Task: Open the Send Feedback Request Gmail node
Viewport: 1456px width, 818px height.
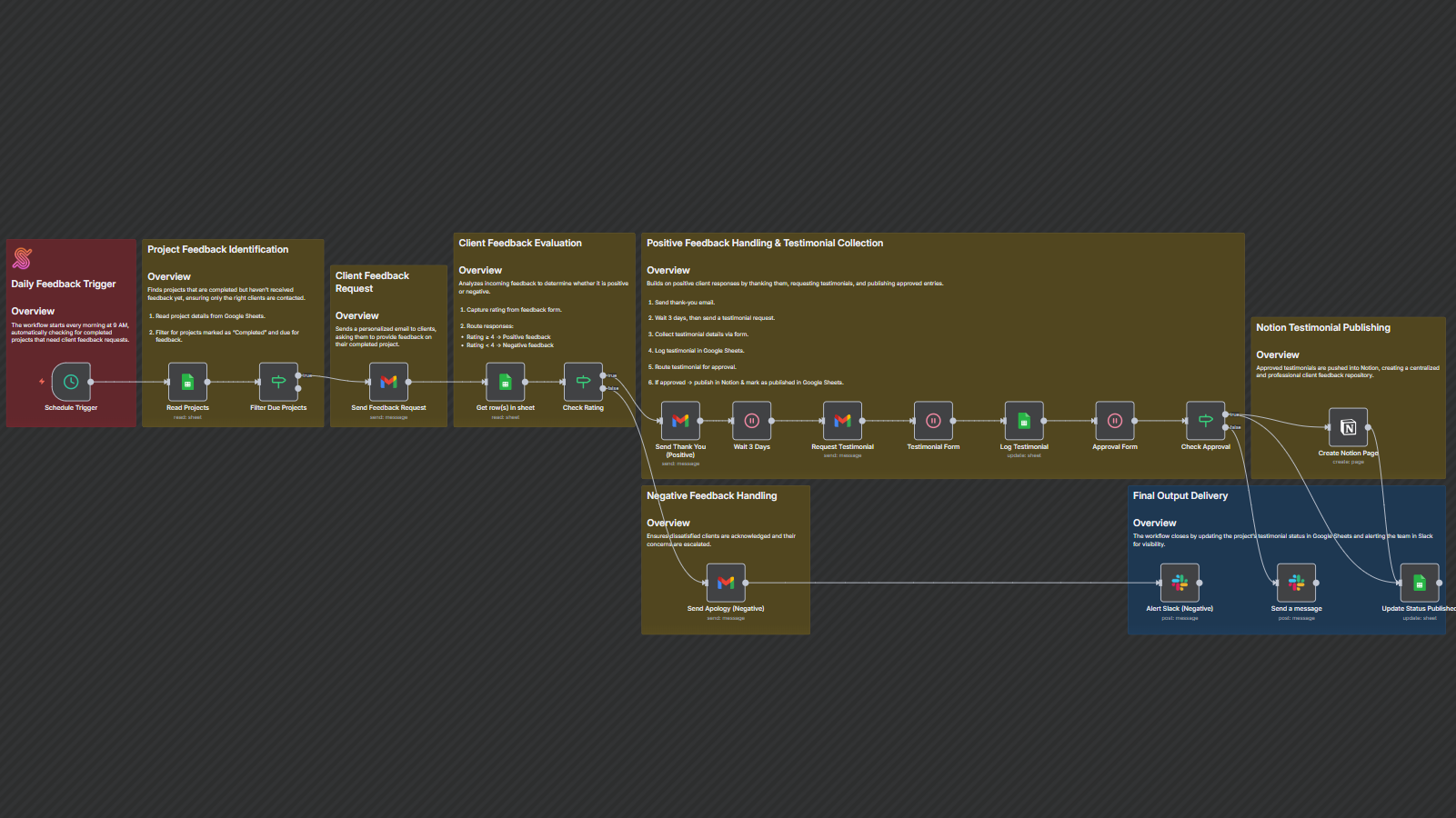Action: pyautogui.click(x=388, y=382)
